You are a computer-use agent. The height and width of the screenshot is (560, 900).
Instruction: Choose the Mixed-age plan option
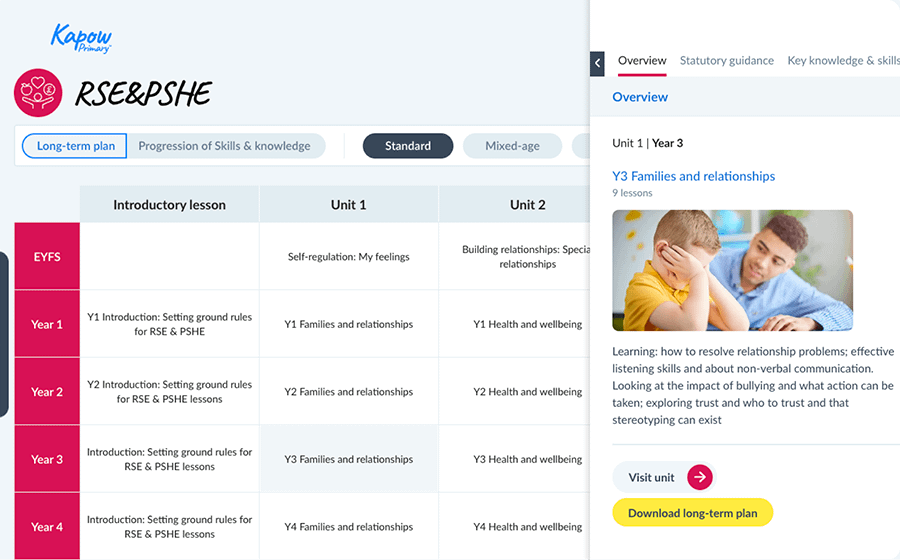[512, 146]
